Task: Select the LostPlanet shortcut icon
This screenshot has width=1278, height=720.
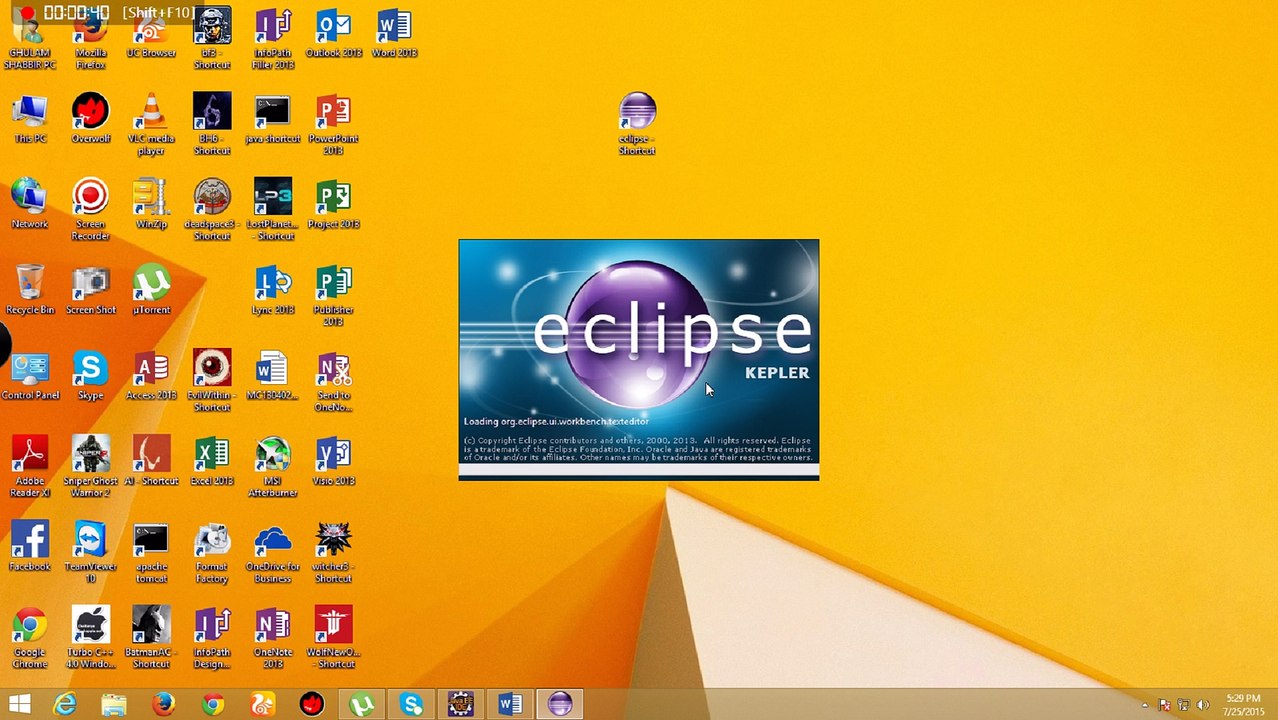Action: pyautogui.click(x=272, y=209)
